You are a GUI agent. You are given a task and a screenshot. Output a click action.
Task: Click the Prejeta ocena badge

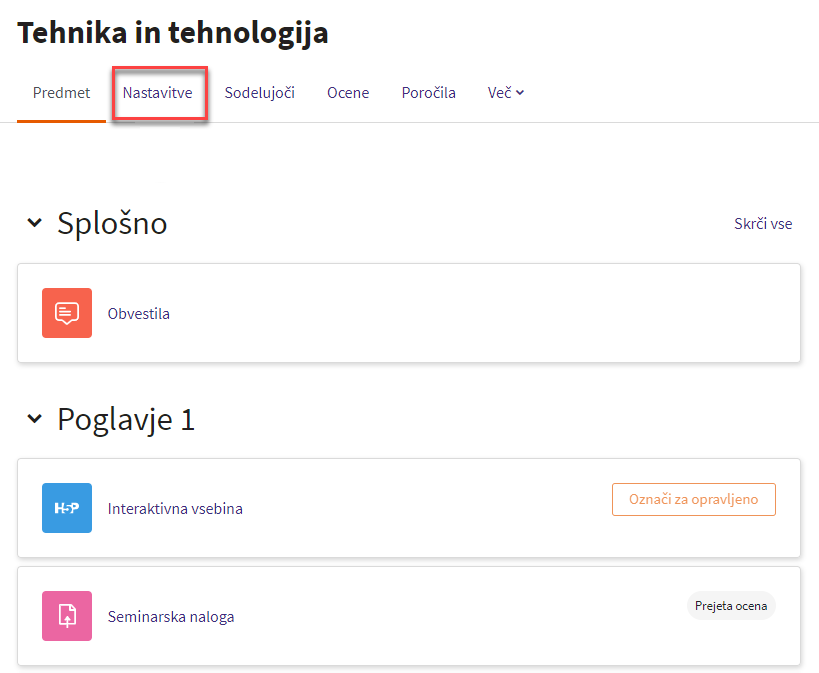click(x=731, y=606)
